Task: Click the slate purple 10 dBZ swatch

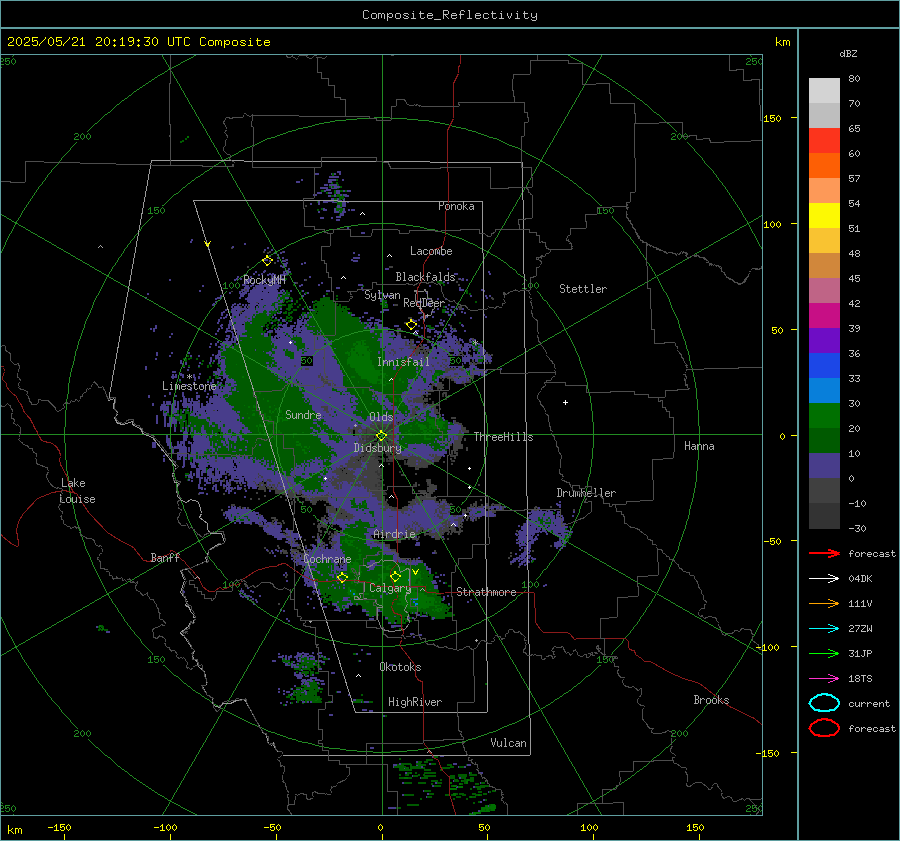Action: 824,466
